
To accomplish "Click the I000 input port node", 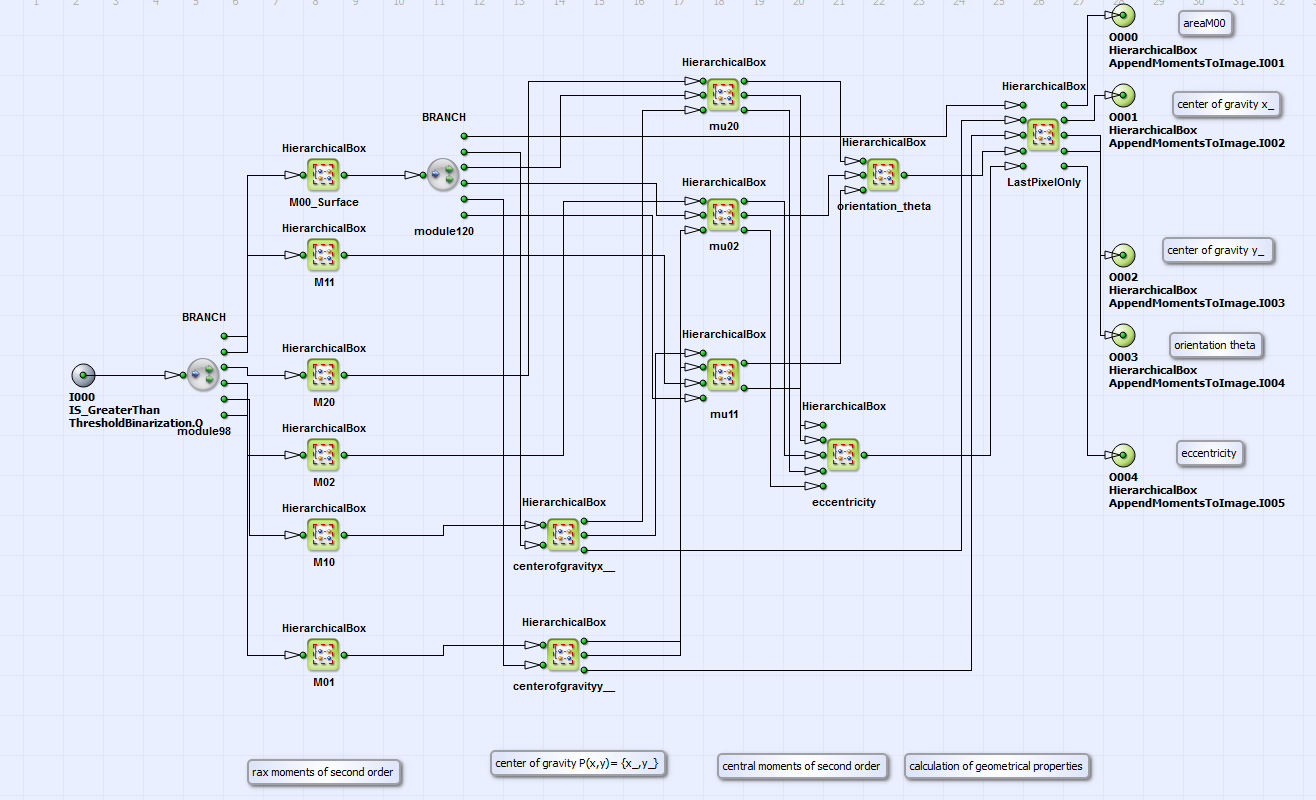I will tap(83, 375).
